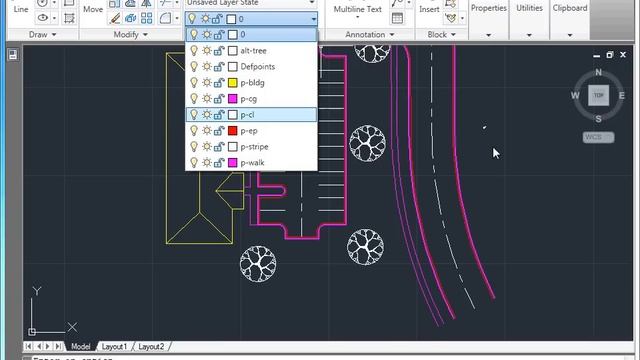Select the Fillet tool icon
640x360 pixels.
click(x=165, y=18)
